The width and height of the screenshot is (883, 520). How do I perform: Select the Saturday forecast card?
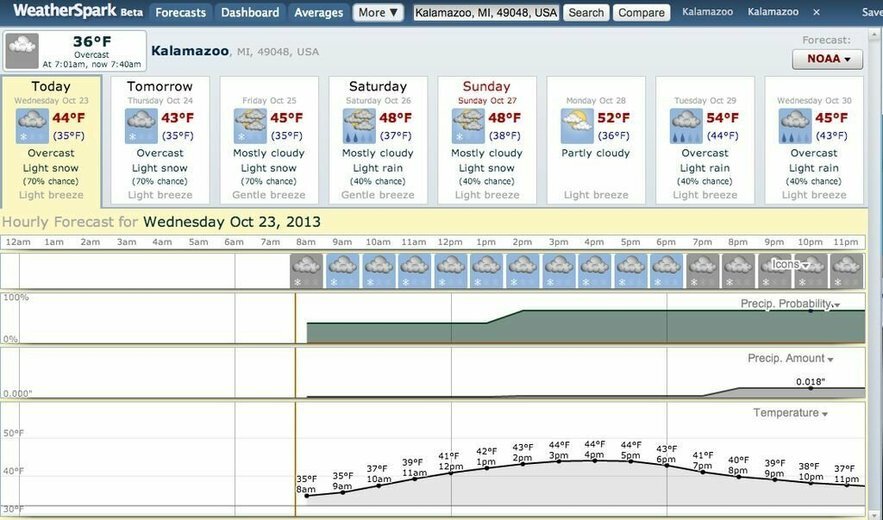pos(378,140)
